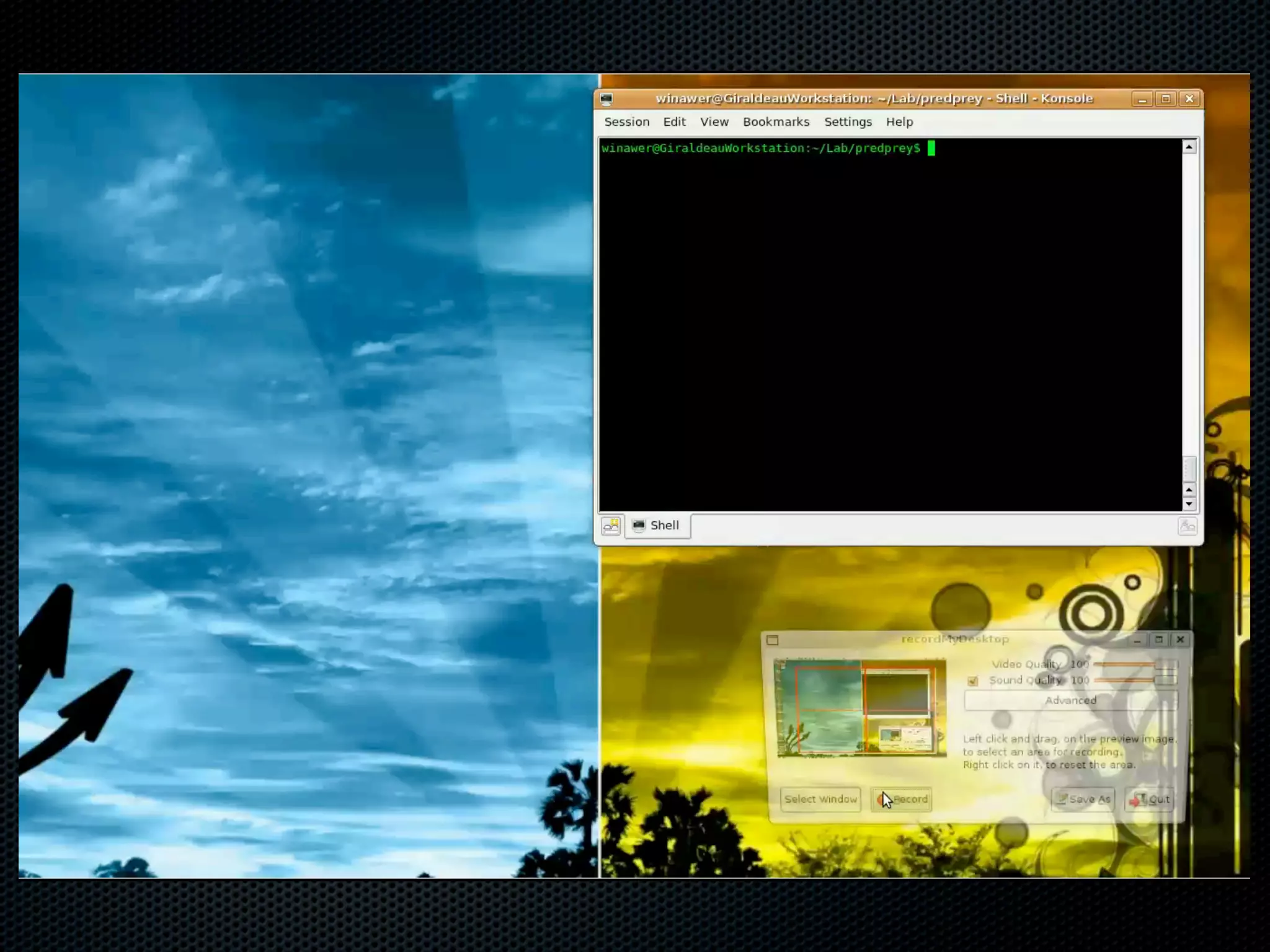Click the terminal scrollbar up arrow at top
1270x952 pixels.
click(x=1189, y=148)
